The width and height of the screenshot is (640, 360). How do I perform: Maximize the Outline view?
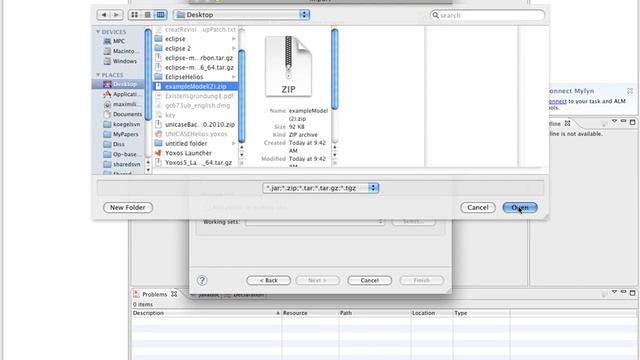632,122
